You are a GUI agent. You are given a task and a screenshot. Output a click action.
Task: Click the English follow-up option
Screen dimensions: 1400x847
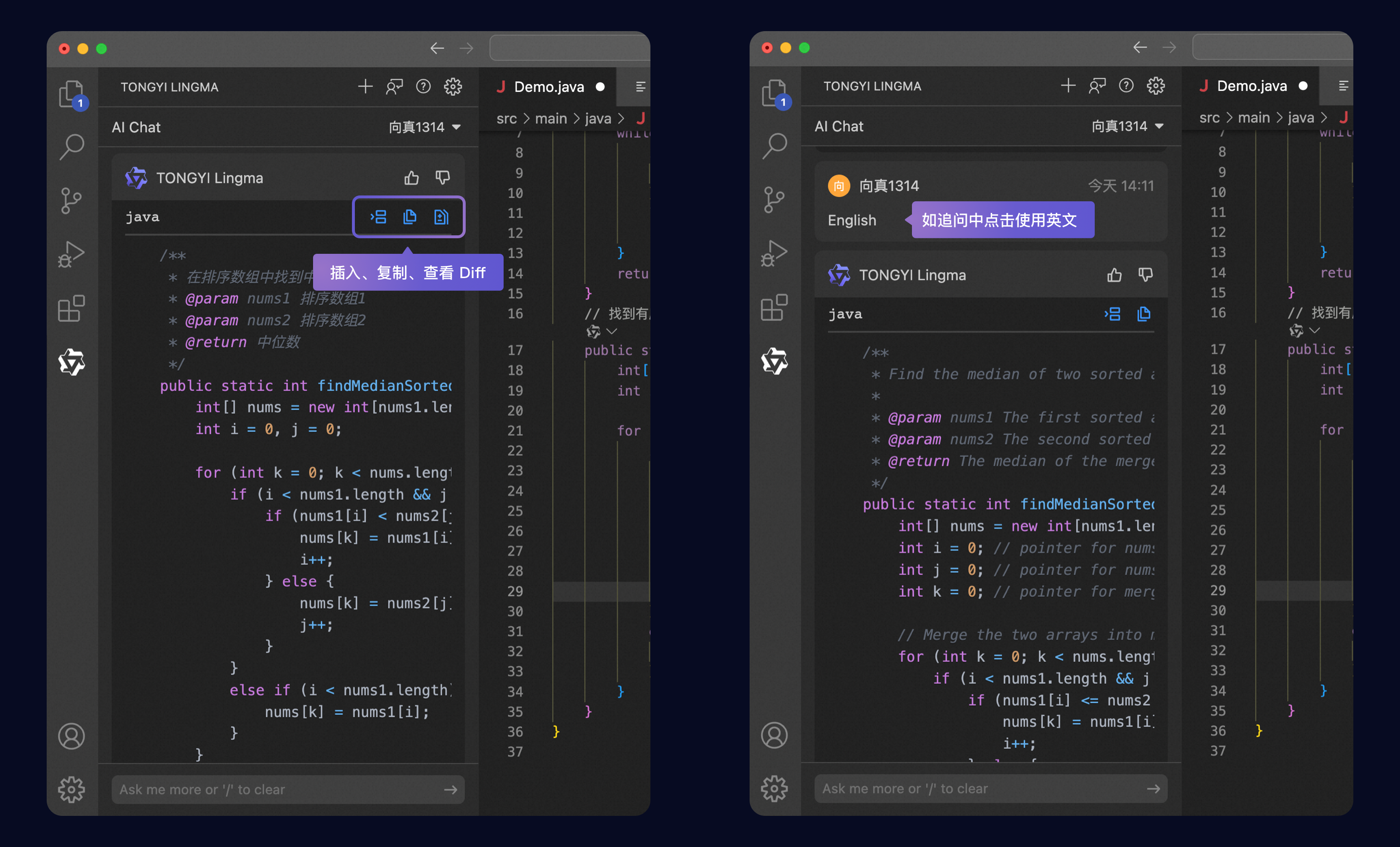[852, 220]
